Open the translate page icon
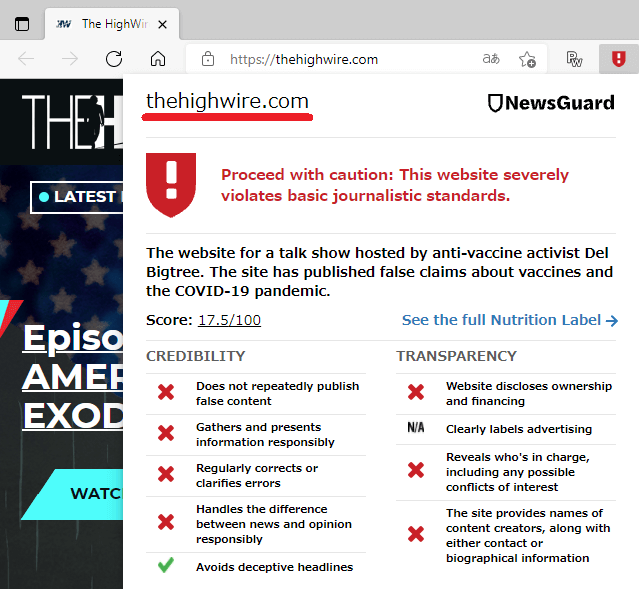Image resolution: width=639 pixels, height=589 pixels. [491, 59]
